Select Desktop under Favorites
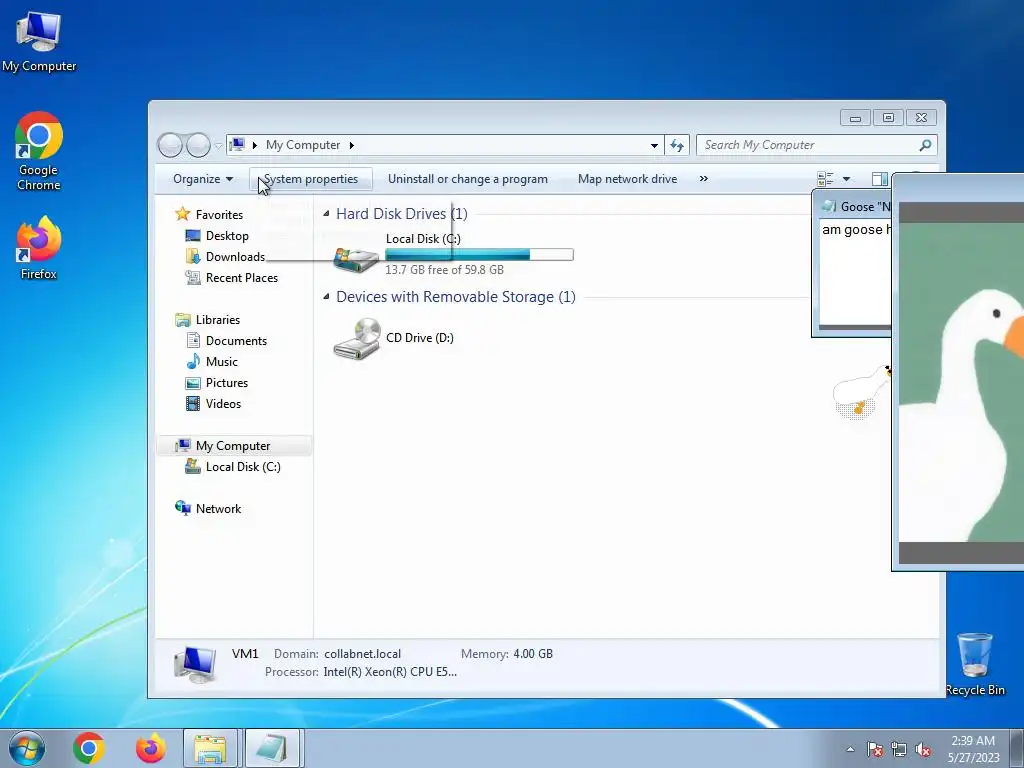 [x=217, y=236]
